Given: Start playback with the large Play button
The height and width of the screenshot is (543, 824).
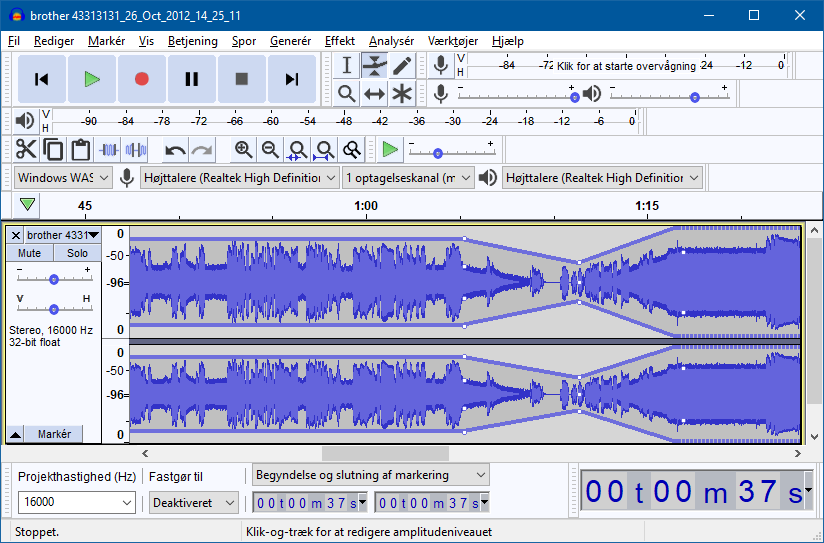Looking at the screenshot, I should (92, 79).
